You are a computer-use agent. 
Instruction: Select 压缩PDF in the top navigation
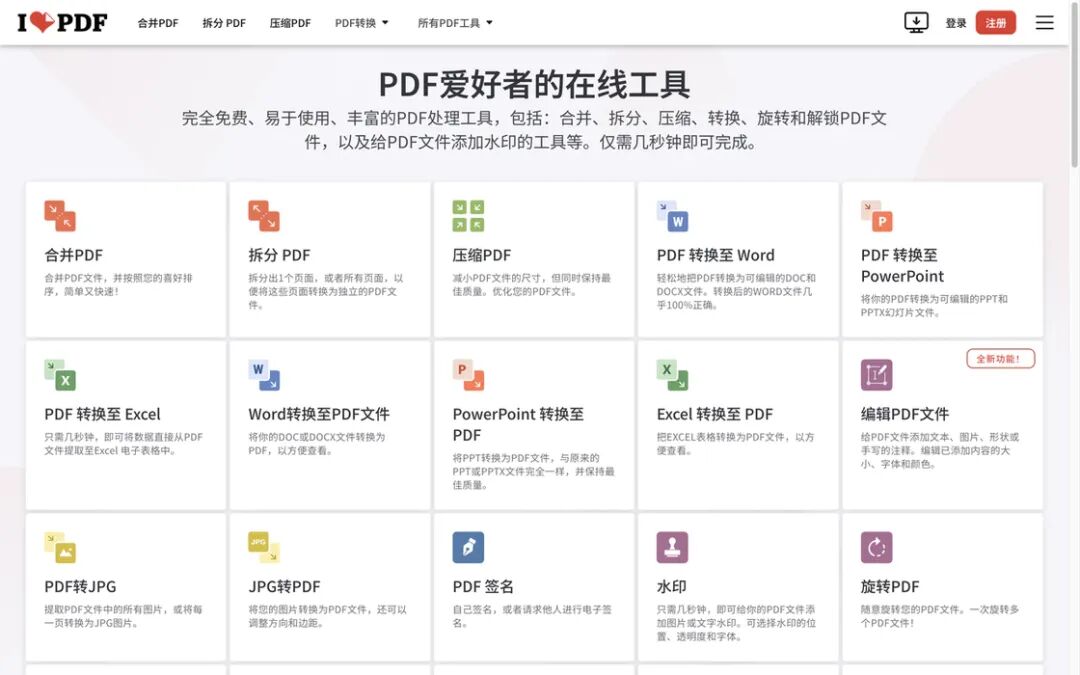[x=290, y=23]
